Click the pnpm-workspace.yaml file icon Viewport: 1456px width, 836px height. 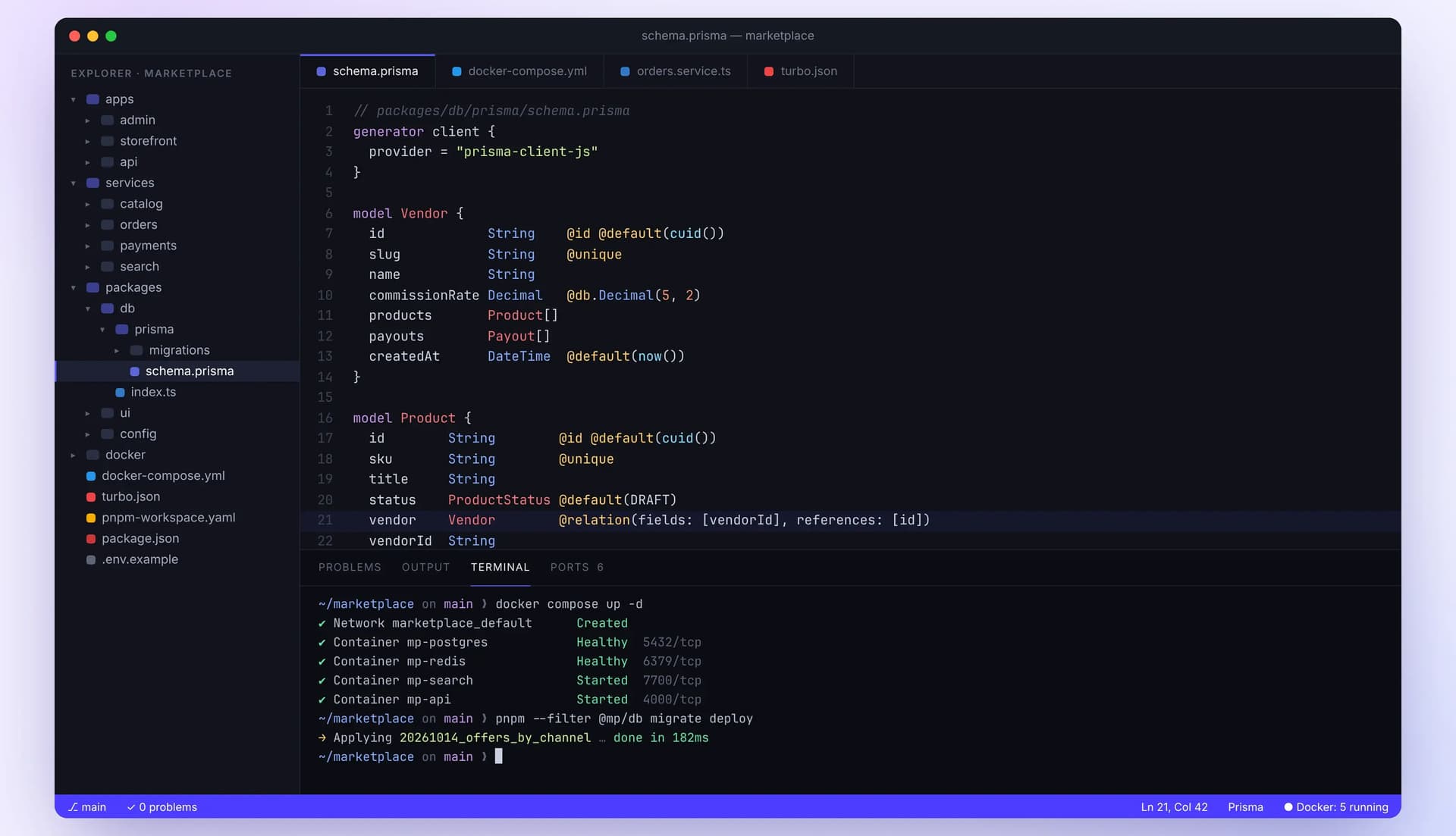coord(91,518)
